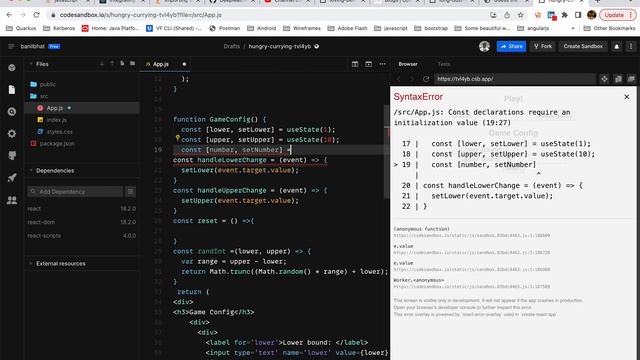This screenshot has height=360, width=640.
Task: Refresh the sandbox preview browser
Action: (426, 79)
